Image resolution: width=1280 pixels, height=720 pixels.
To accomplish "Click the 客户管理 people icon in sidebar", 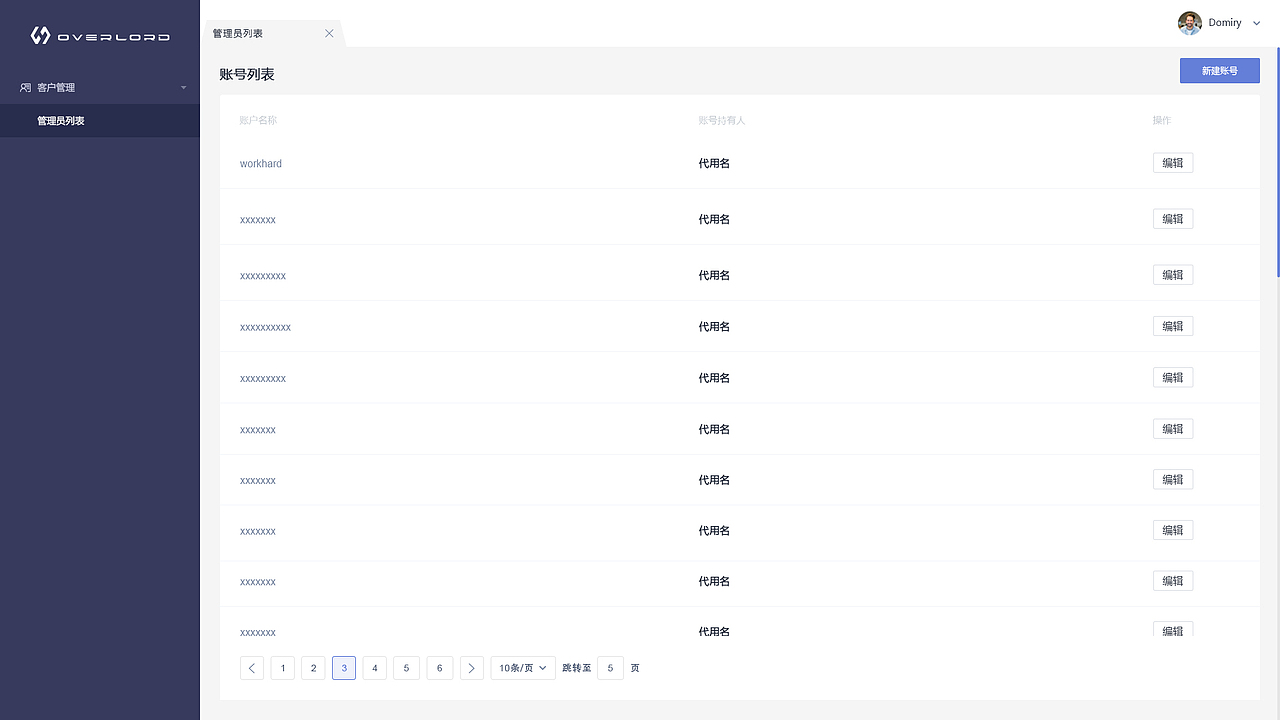I will [x=25, y=88].
